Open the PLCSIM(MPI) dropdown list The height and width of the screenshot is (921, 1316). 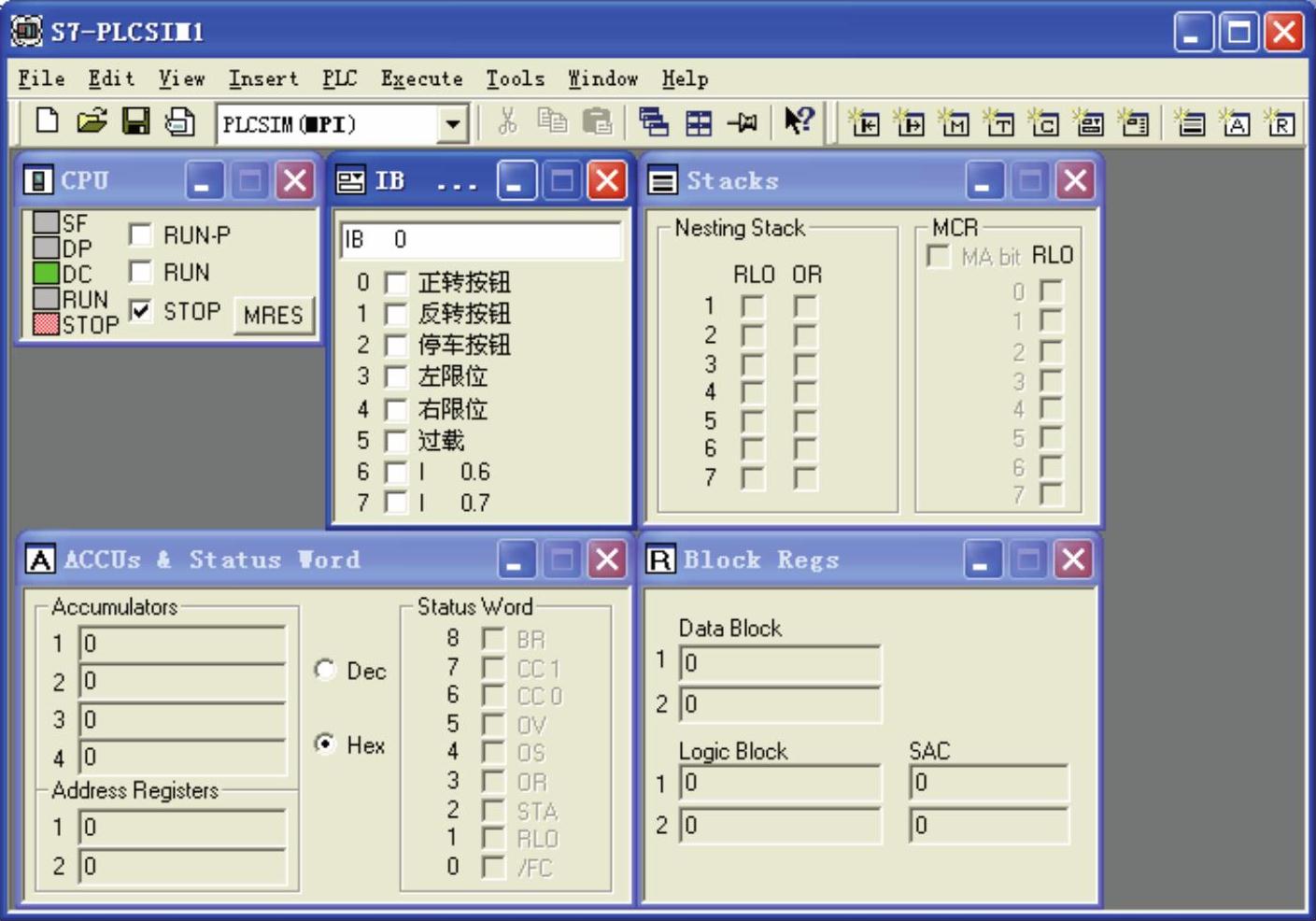(x=453, y=123)
